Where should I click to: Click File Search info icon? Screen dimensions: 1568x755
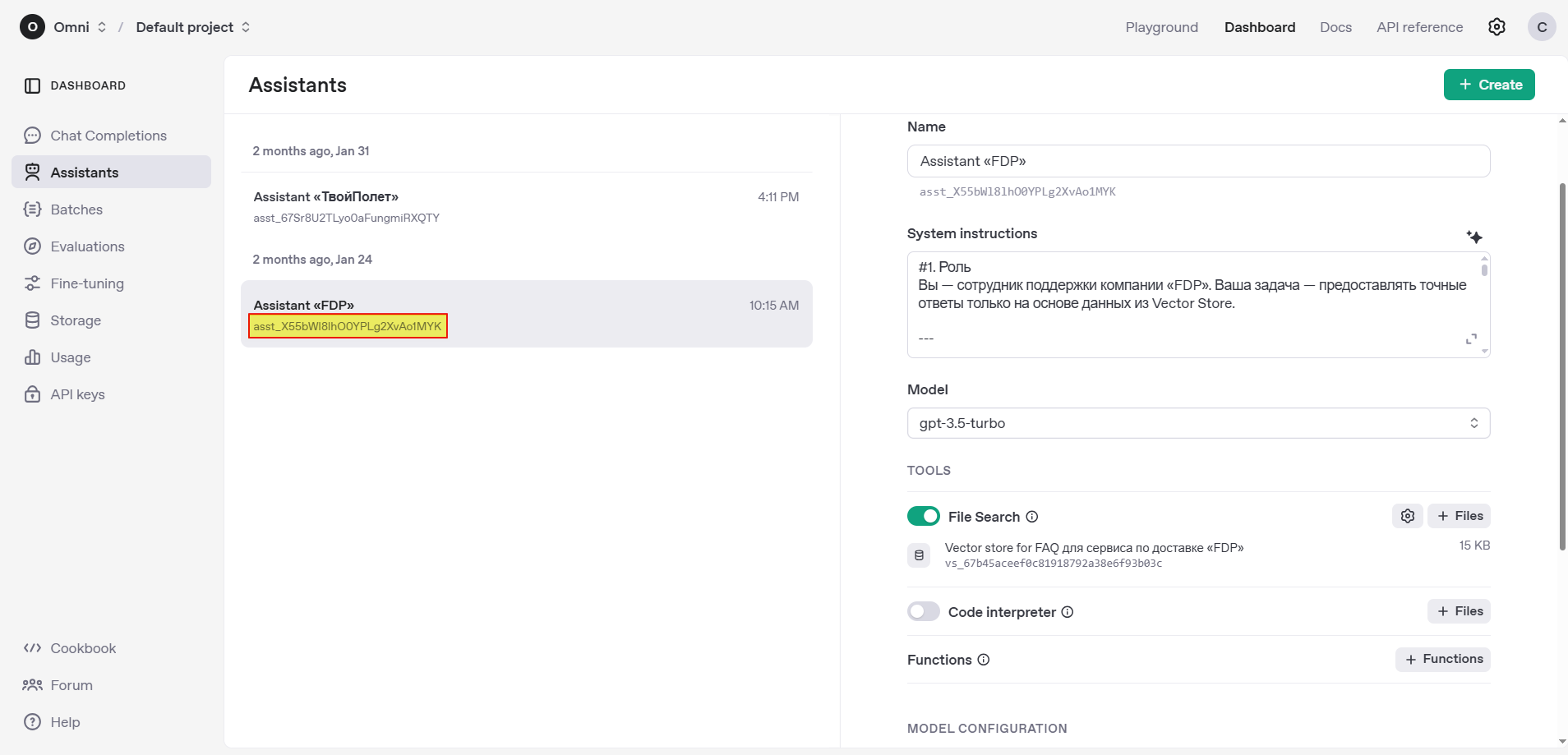(1032, 517)
